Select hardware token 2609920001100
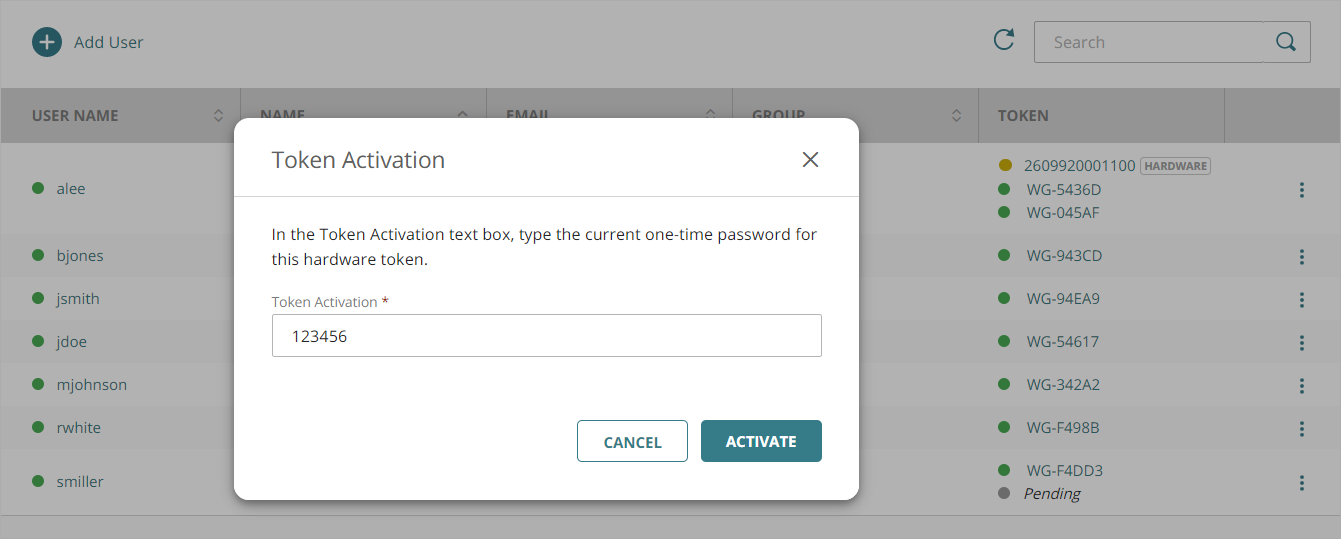Image resolution: width=1341 pixels, height=539 pixels. tap(1079, 166)
